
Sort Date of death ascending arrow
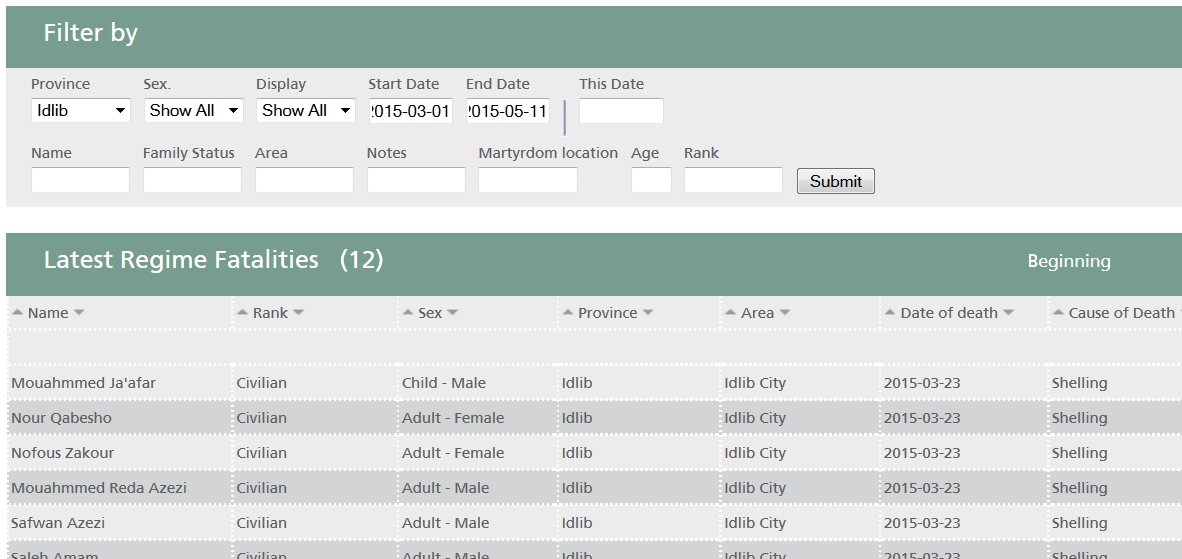pyautogui.click(x=890, y=313)
